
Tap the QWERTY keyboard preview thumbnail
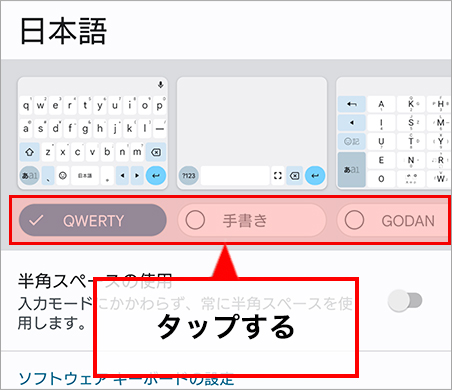93,133
